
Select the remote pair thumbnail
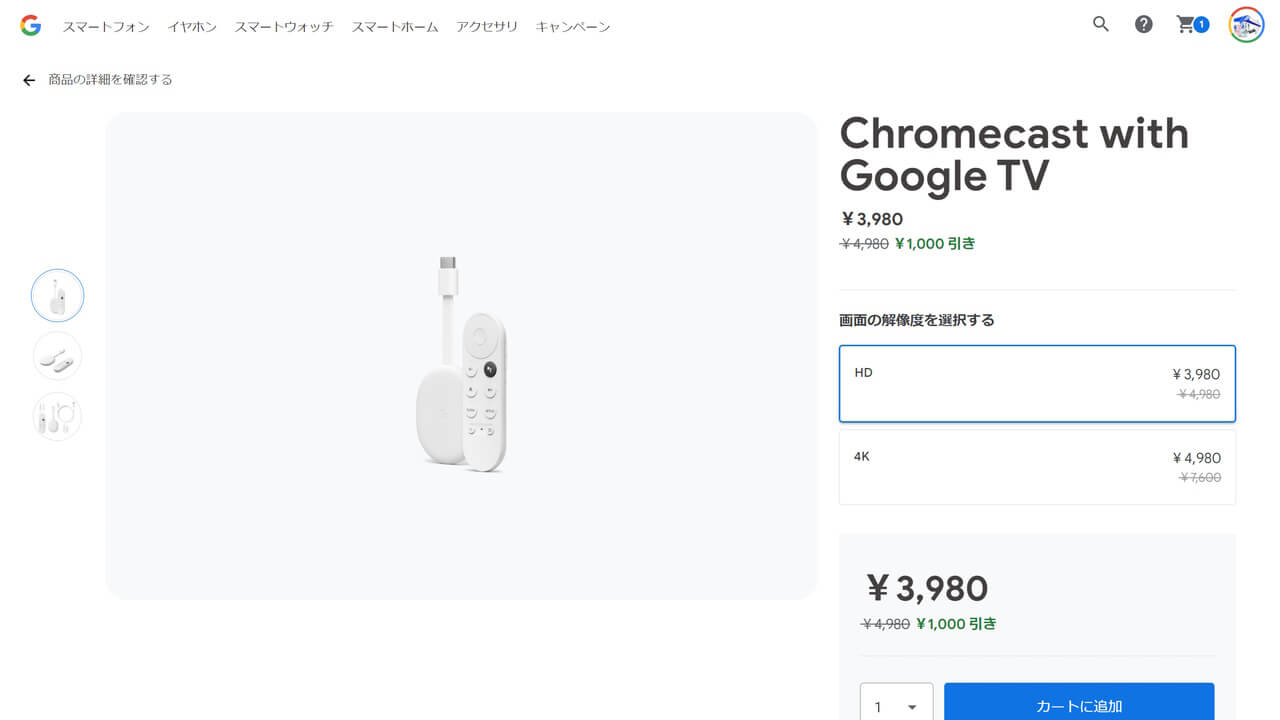[57, 356]
